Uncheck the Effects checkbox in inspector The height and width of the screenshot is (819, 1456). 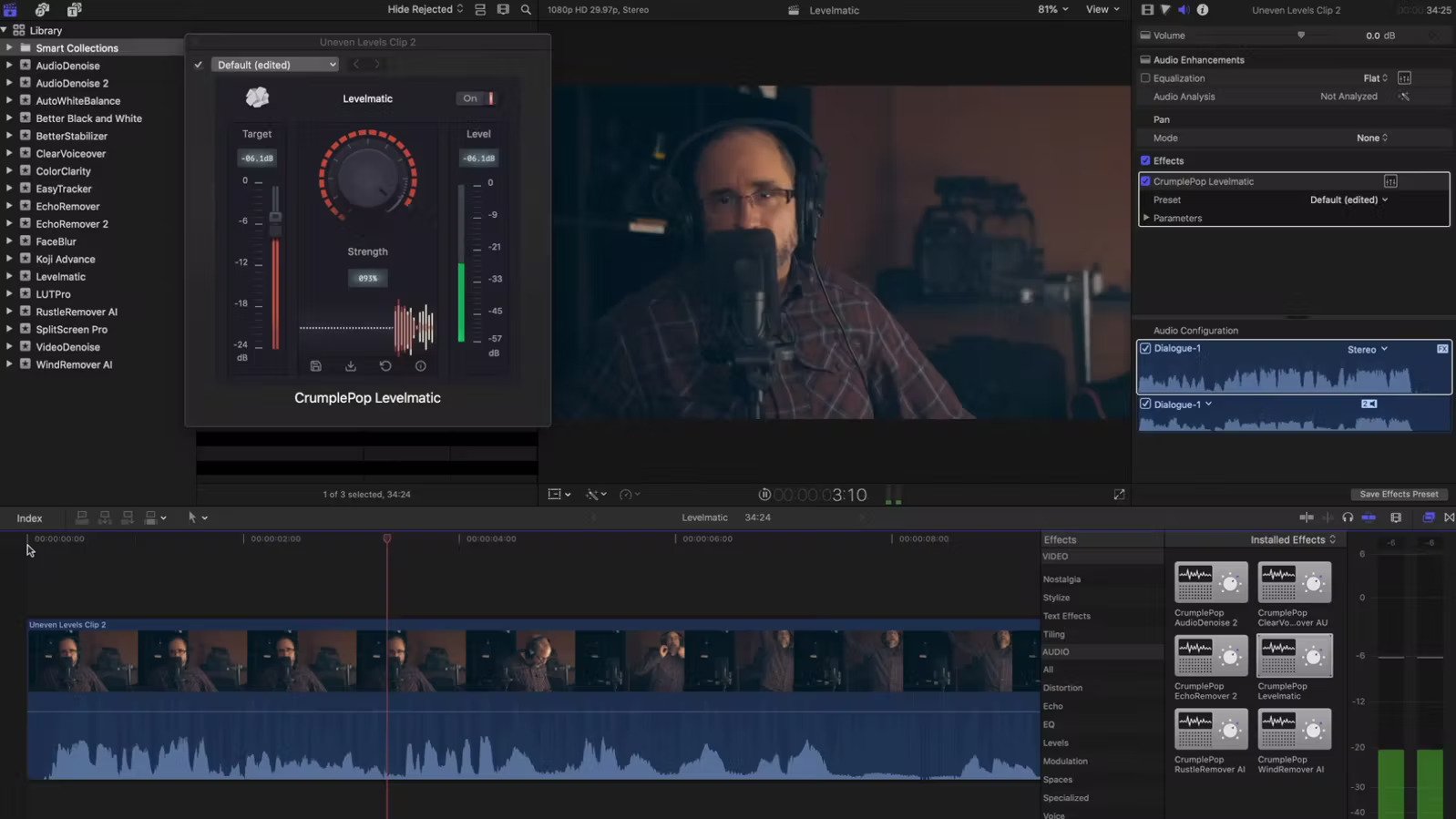(1145, 160)
